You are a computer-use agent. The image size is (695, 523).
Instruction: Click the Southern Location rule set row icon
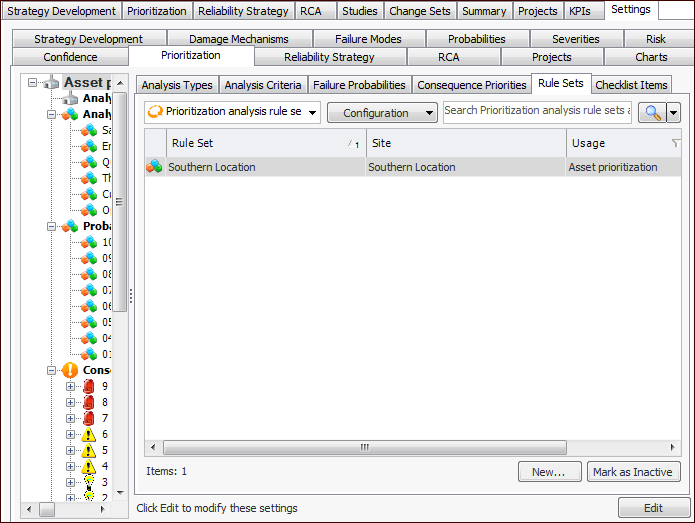[x=154, y=167]
